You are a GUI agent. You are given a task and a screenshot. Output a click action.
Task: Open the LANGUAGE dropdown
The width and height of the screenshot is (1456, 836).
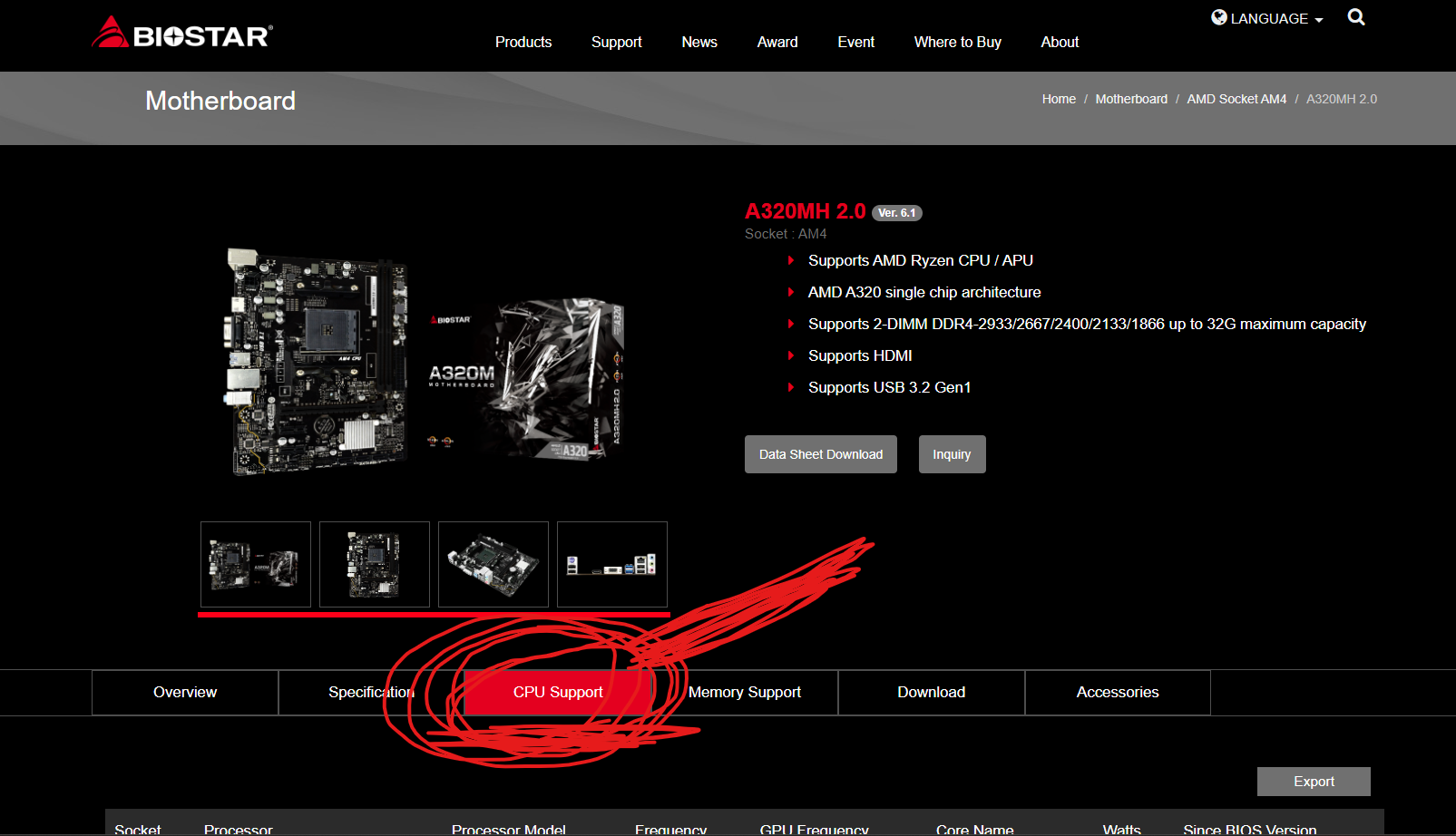(x=1267, y=18)
